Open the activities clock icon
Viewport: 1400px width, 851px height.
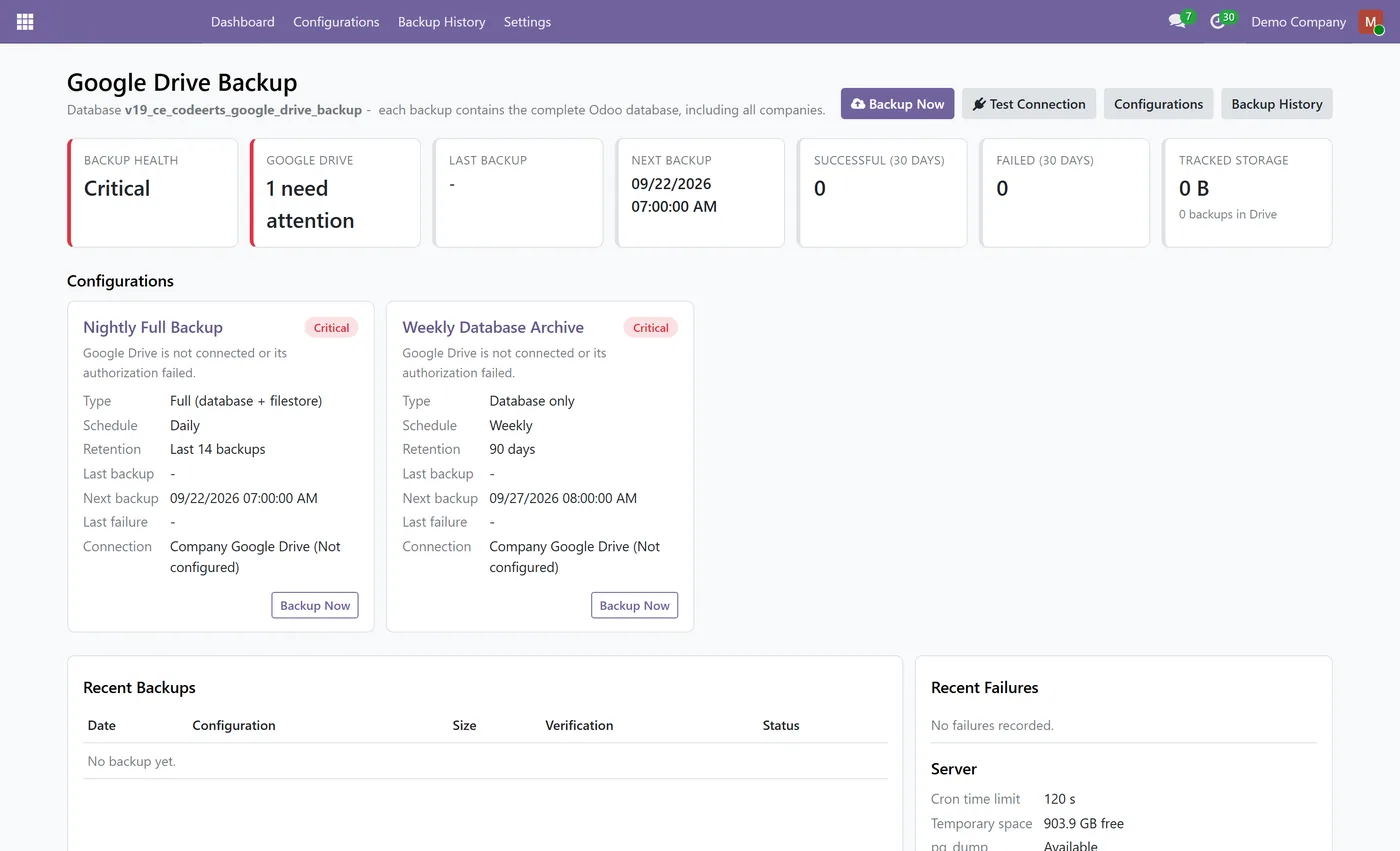1217,21
